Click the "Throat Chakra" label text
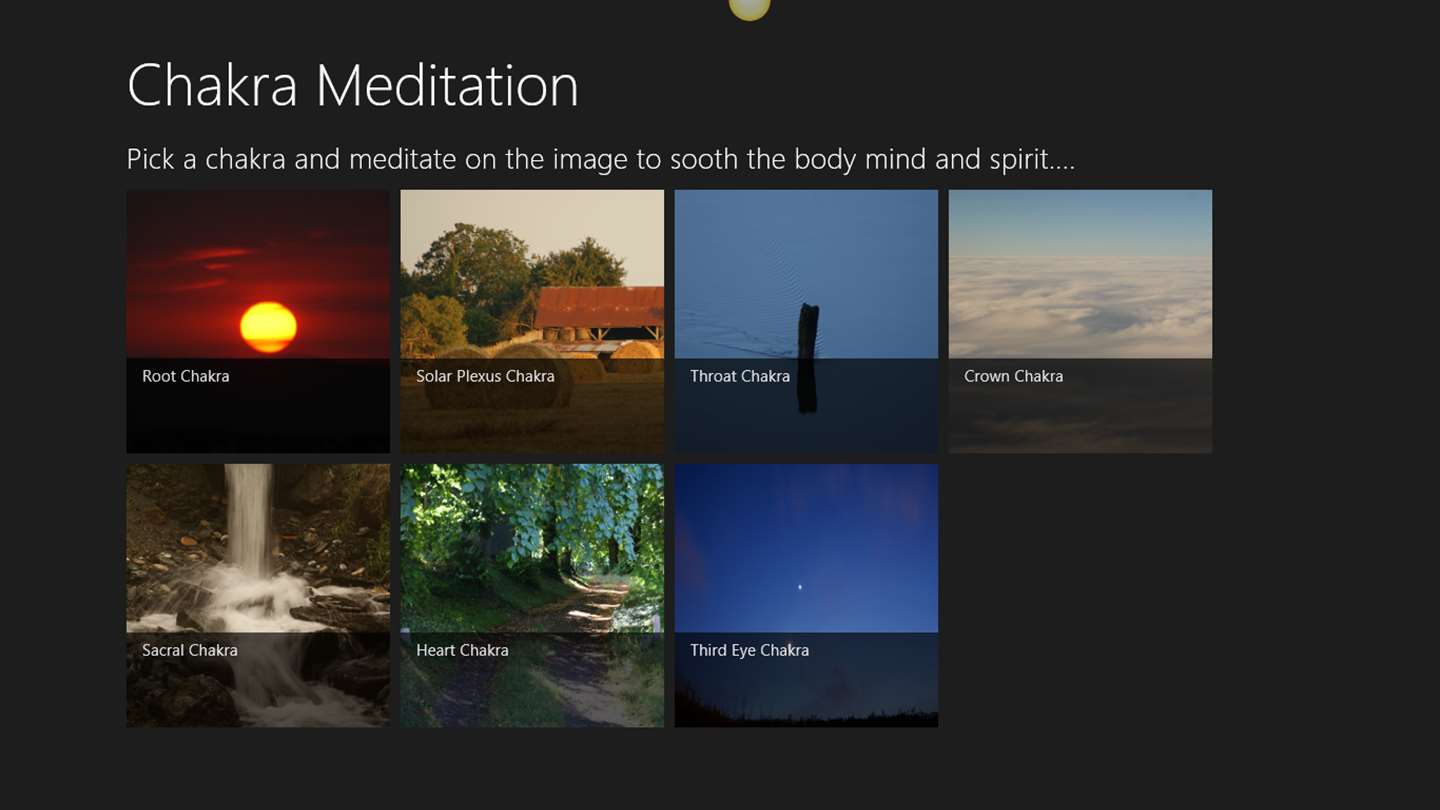This screenshot has height=810, width=1440. [x=740, y=376]
